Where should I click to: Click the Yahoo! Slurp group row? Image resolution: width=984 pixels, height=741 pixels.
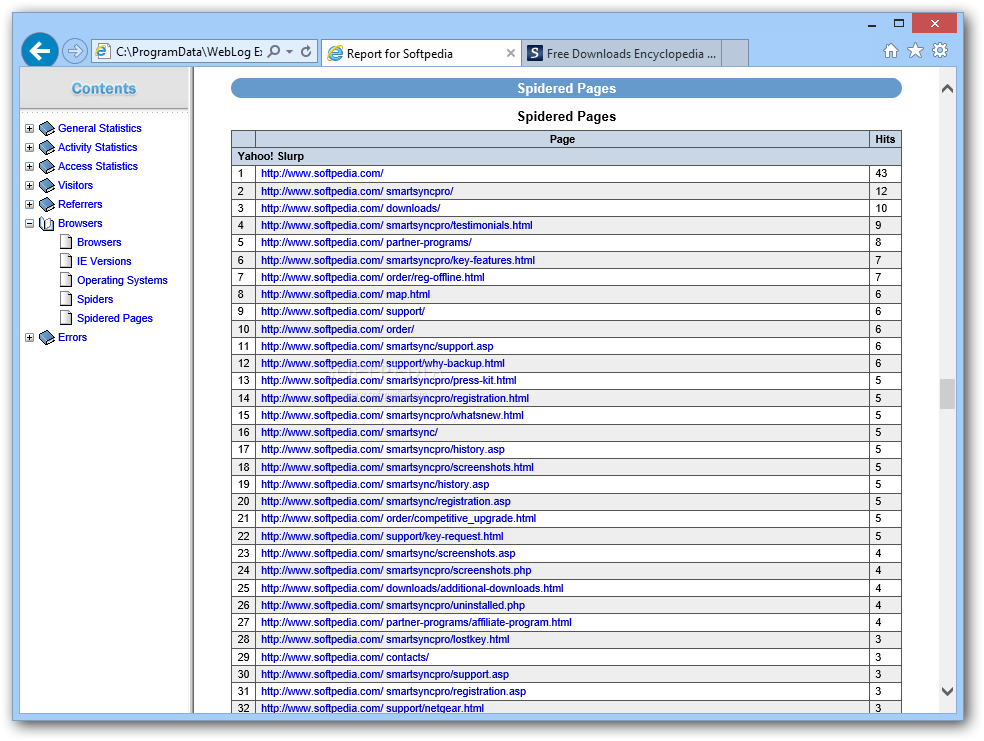pos(566,156)
